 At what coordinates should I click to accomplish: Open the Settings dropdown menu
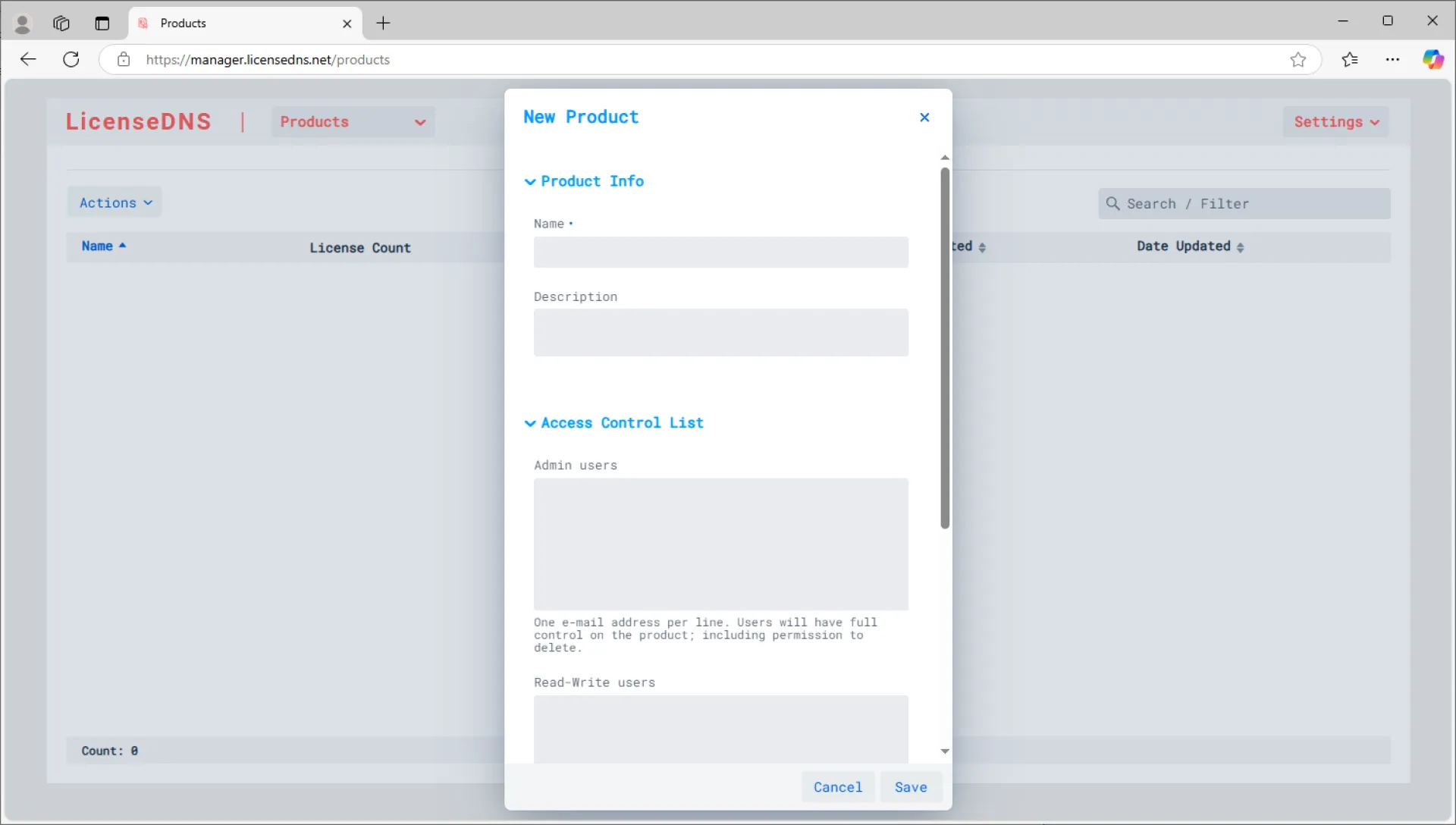coord(1335,122)
